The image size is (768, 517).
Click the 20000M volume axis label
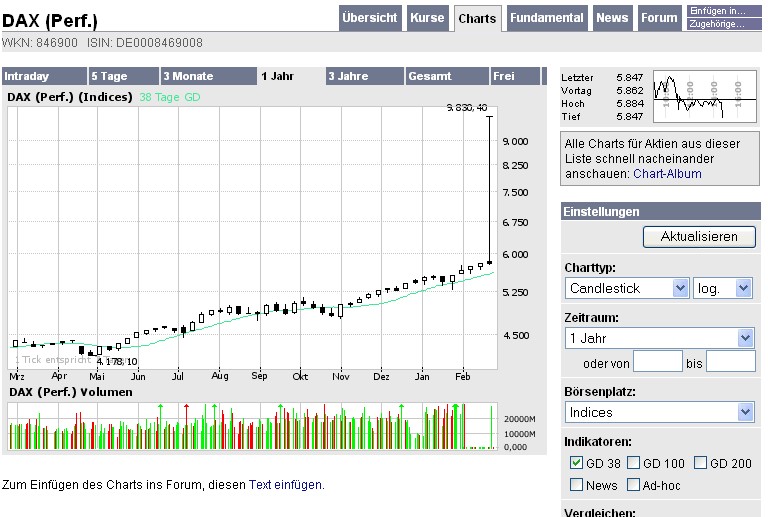pyautogui.click(x=520, y=419)
